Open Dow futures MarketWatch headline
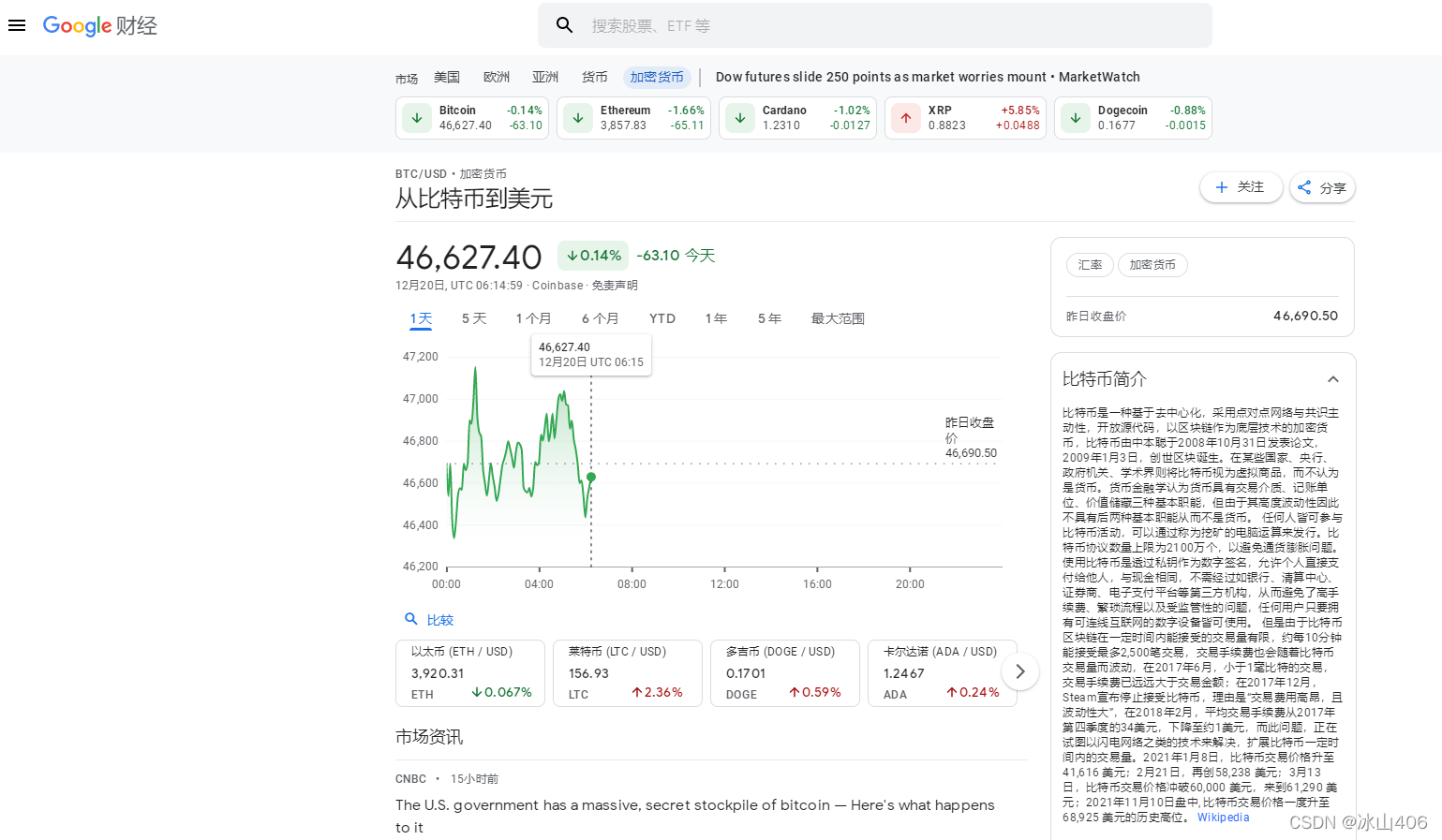Screen dimensions: 1442x840 click(928, 78)
